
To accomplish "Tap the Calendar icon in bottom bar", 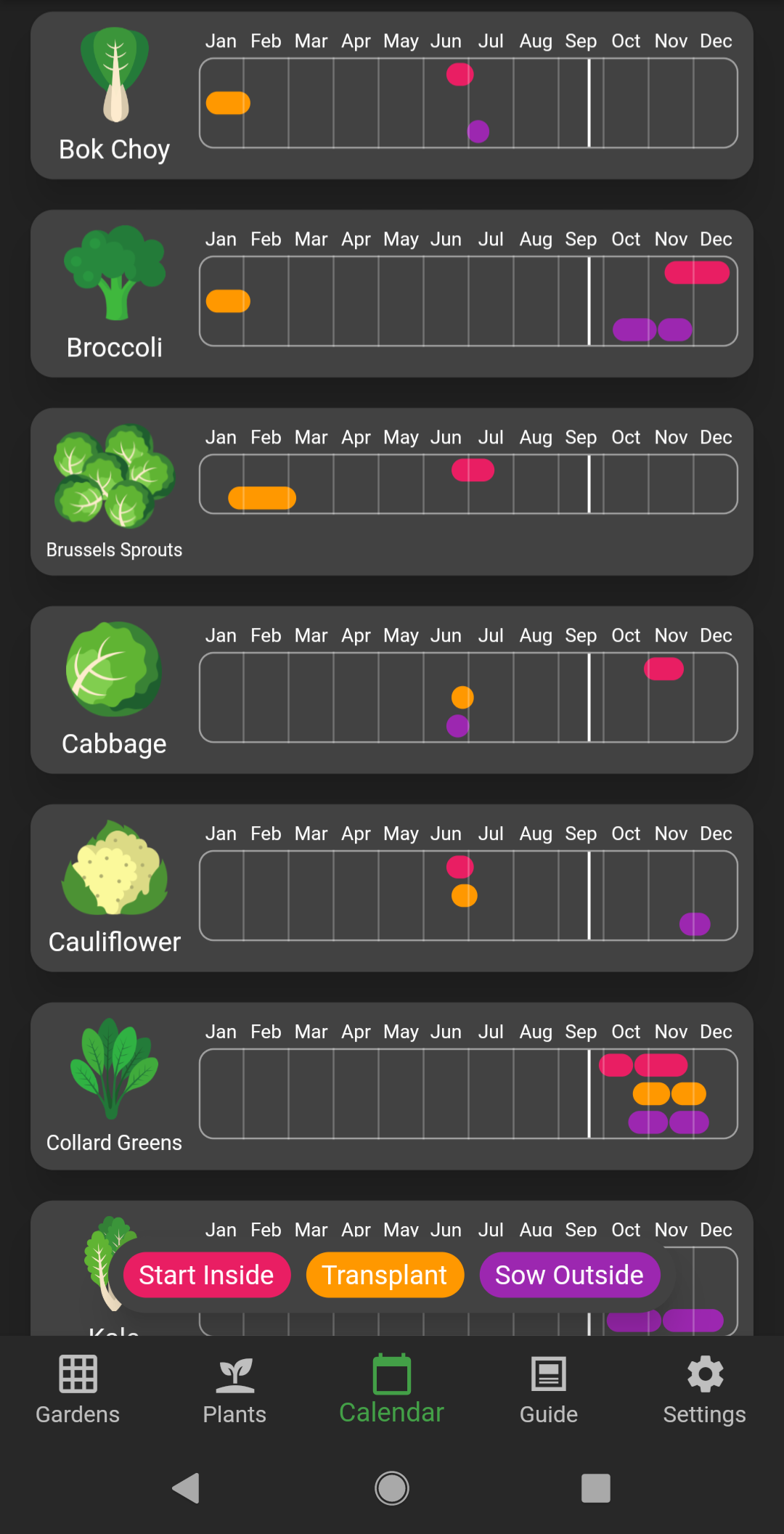I will [x=392, y=1374].
